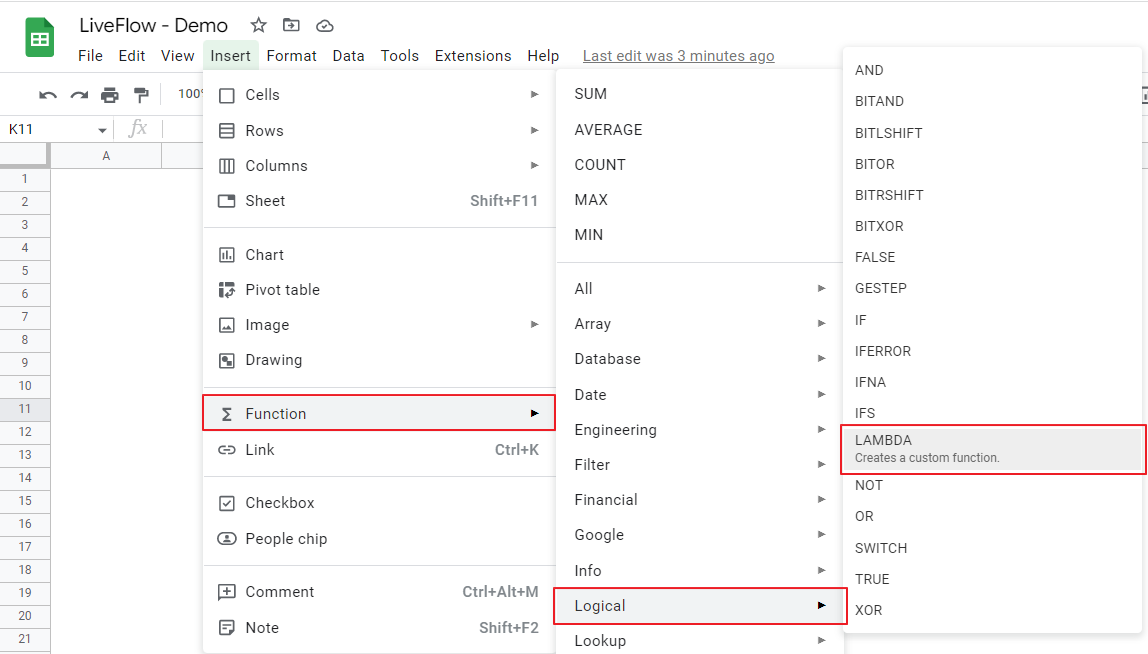Click the Rows icon in Insert menu
This screenshot has height=654, width=1148.
tap(227, 131)
